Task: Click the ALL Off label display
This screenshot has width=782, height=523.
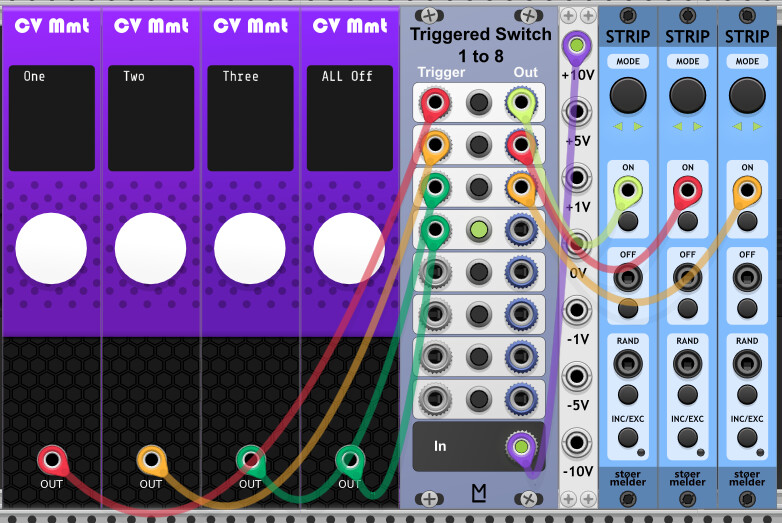Action: [x=350, y=118]
